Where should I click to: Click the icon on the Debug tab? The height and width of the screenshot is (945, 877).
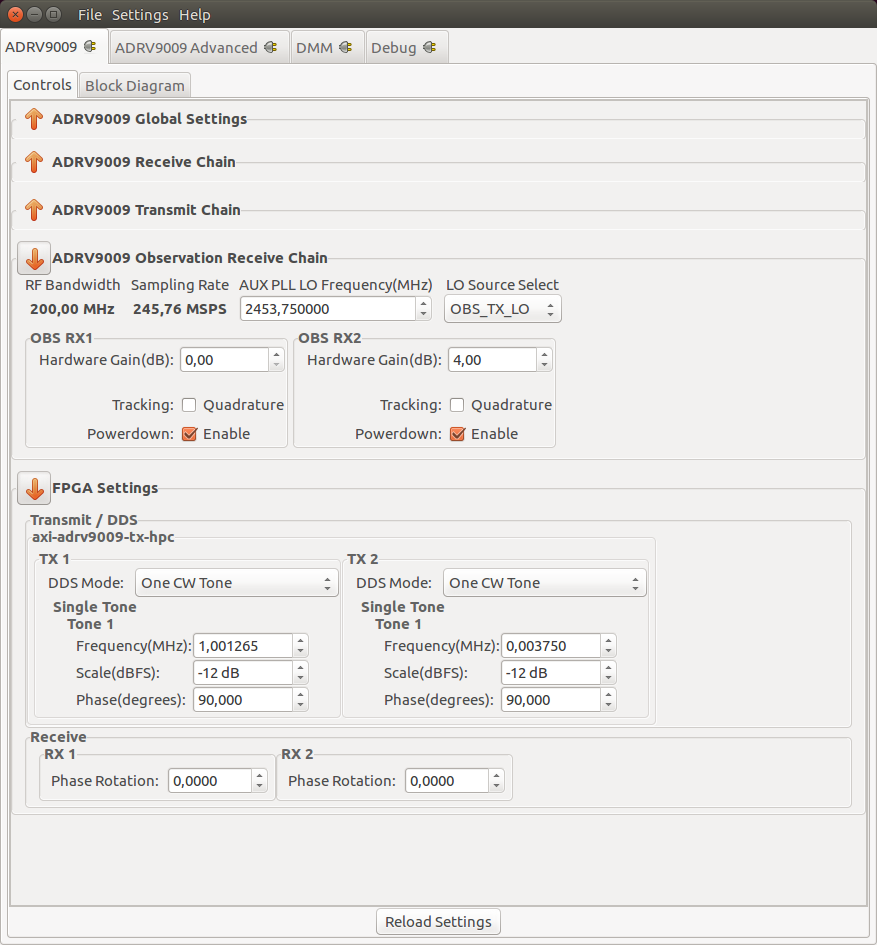coord(428,46)
